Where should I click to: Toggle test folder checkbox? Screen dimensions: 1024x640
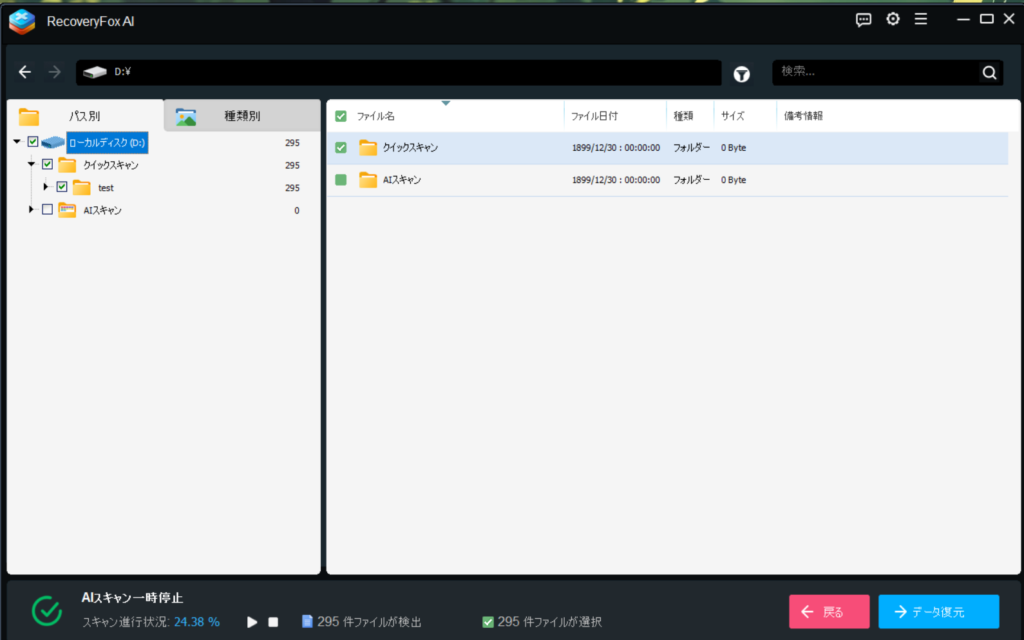pos(61,187)
